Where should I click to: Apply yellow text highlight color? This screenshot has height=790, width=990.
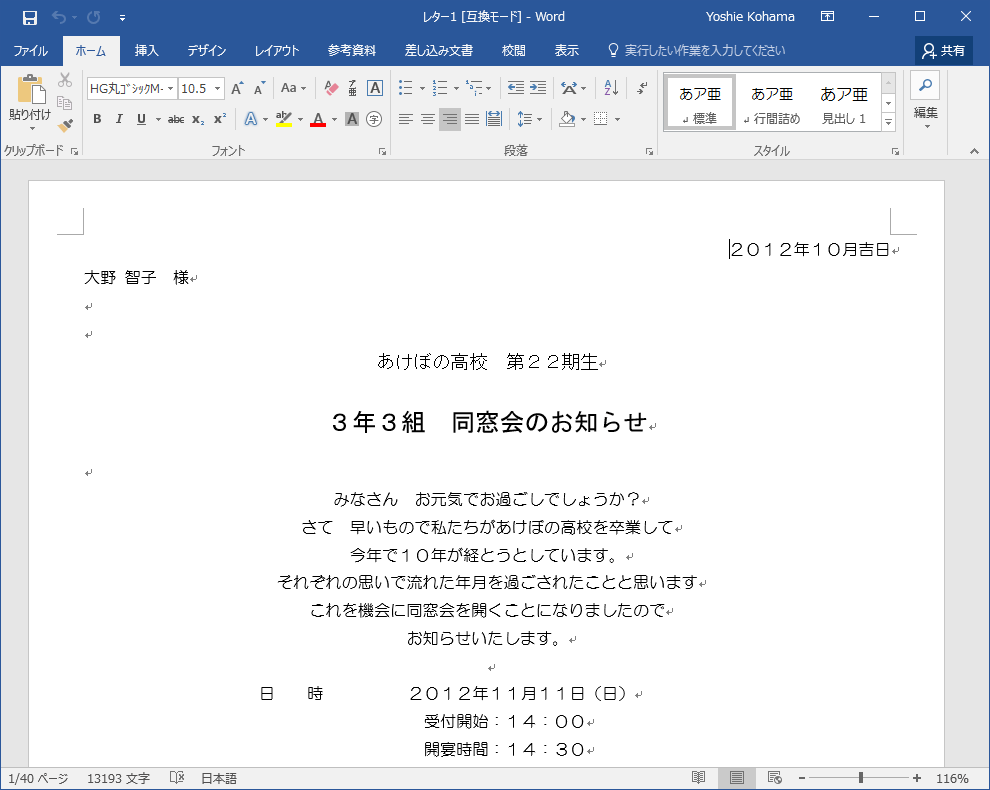point(283,119)
